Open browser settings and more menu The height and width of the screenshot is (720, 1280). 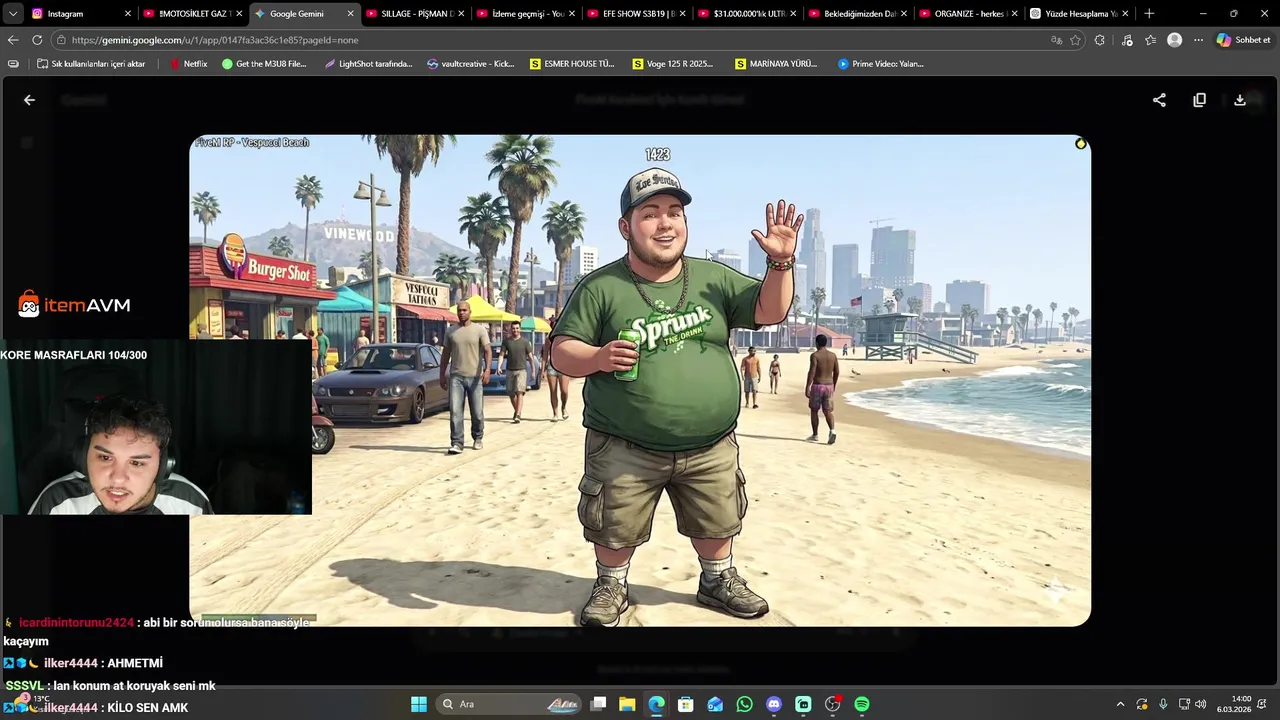pyautogui.click(x=1198, y=40)
